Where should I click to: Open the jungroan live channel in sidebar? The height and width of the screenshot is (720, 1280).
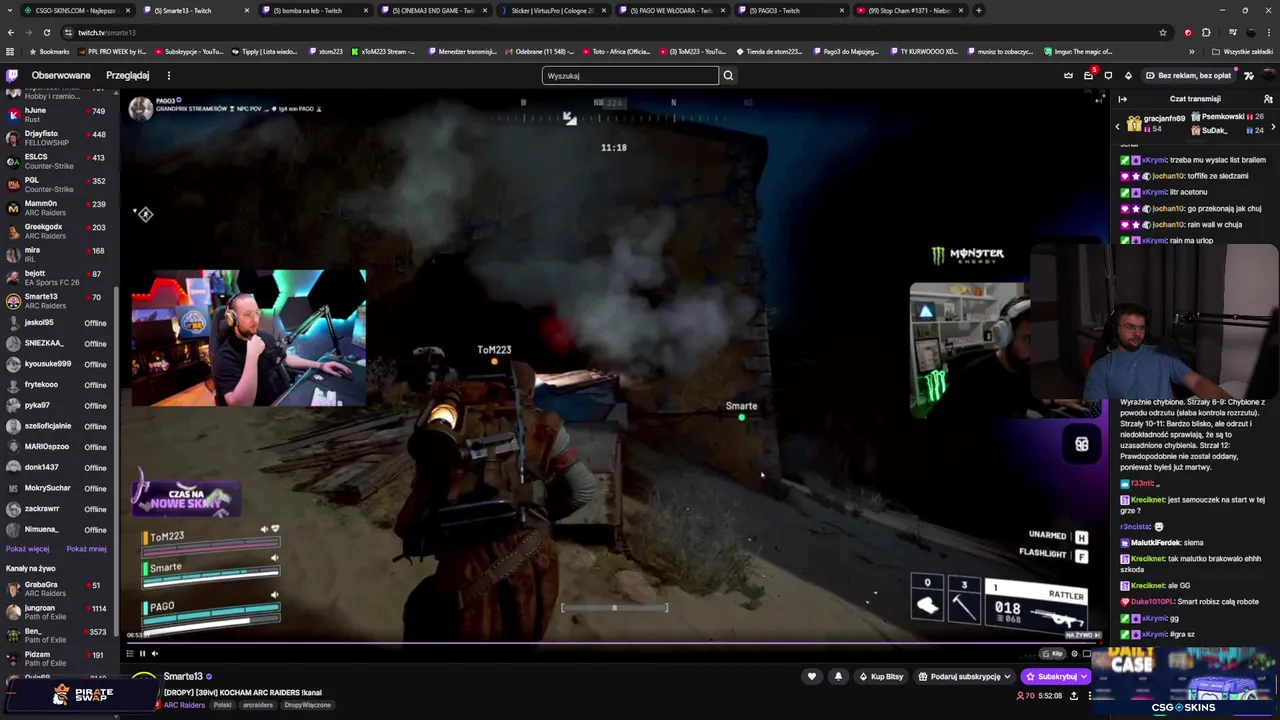point(60,612)
